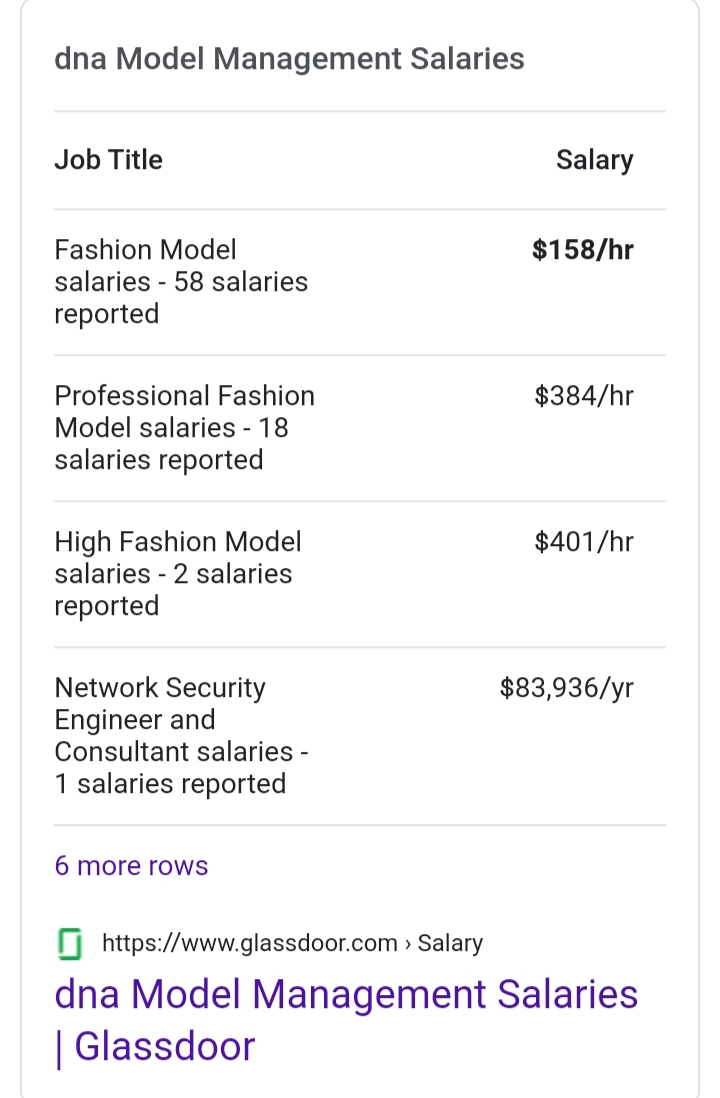Select the Fashion Model salaries row text

point(181,282)
